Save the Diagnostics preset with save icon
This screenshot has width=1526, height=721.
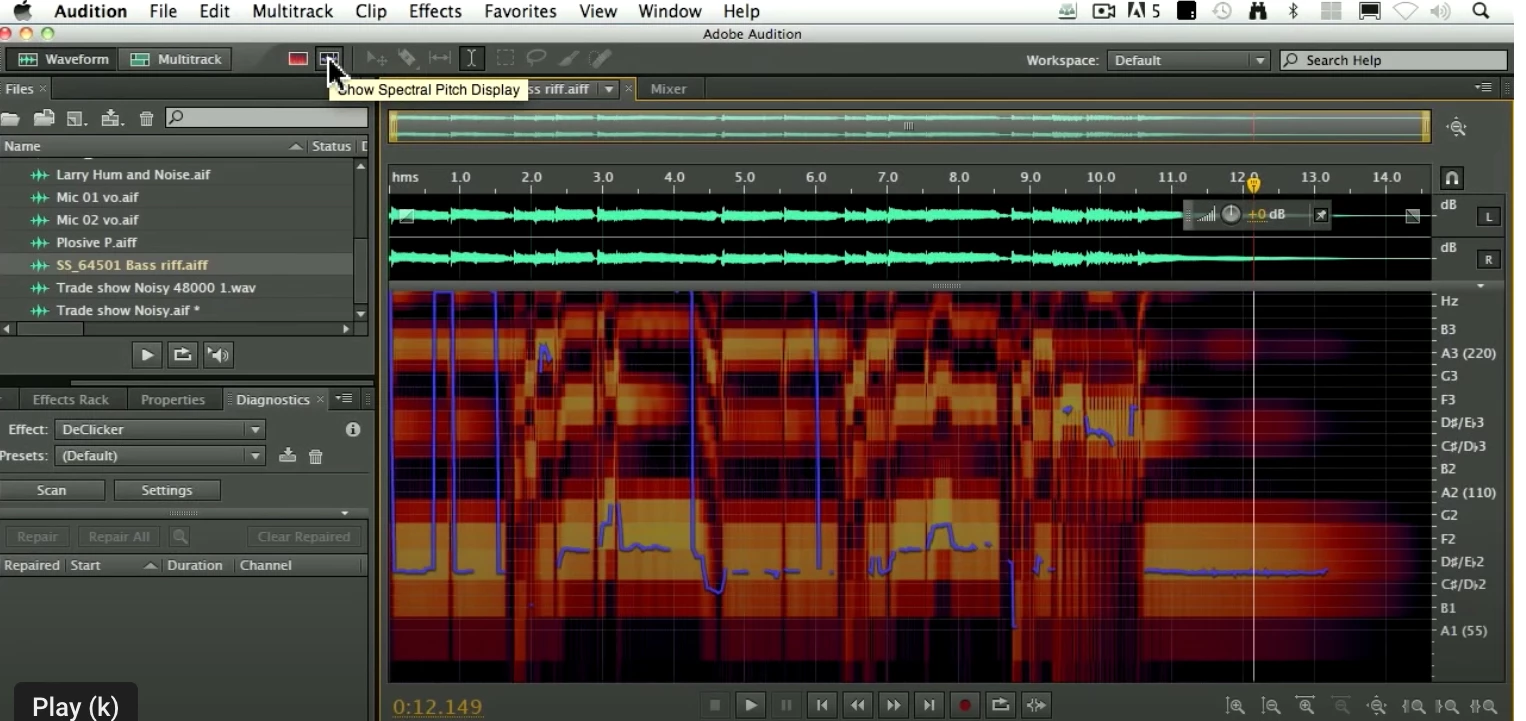287,456
